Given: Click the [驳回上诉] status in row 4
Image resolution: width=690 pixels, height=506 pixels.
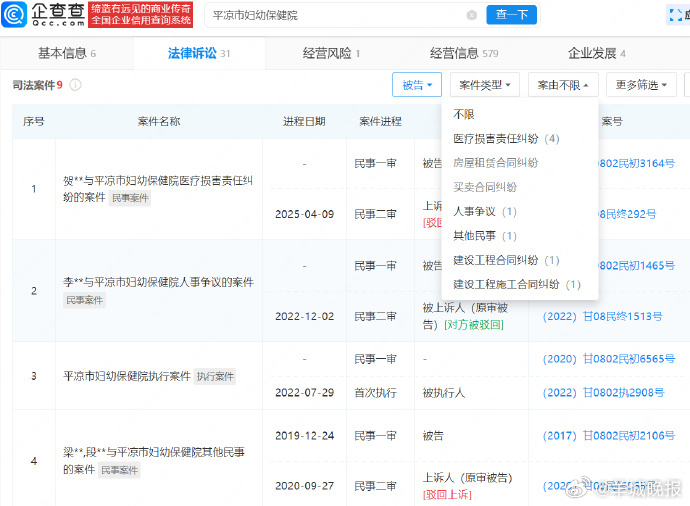Looking at the screenshot, I should tap(447, 495).
